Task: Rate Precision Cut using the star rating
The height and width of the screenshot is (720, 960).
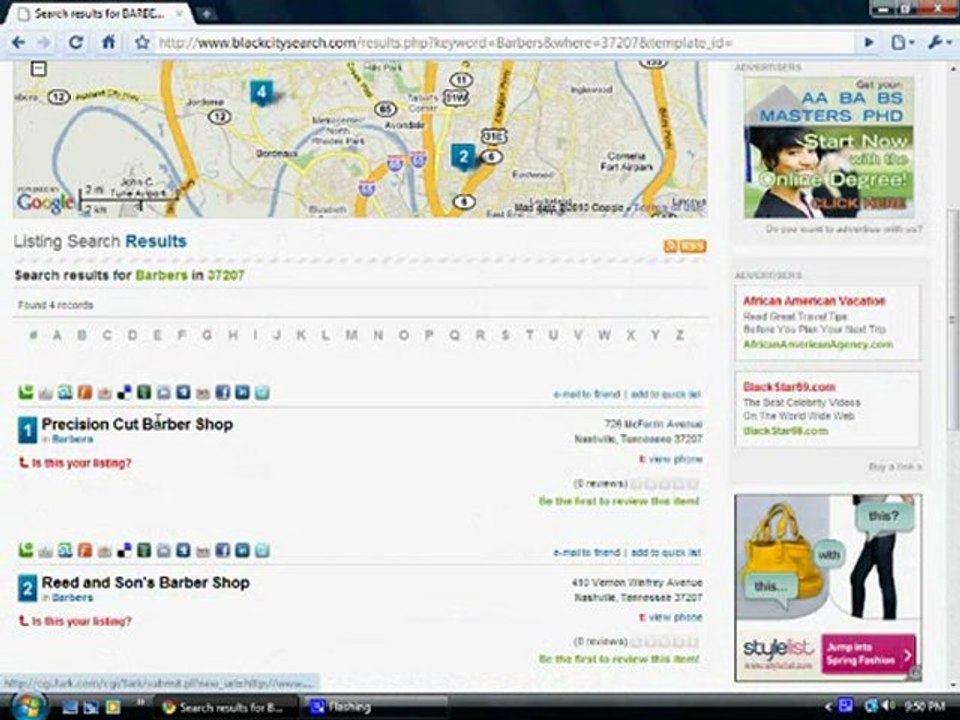Action: [x=664, y=484]
